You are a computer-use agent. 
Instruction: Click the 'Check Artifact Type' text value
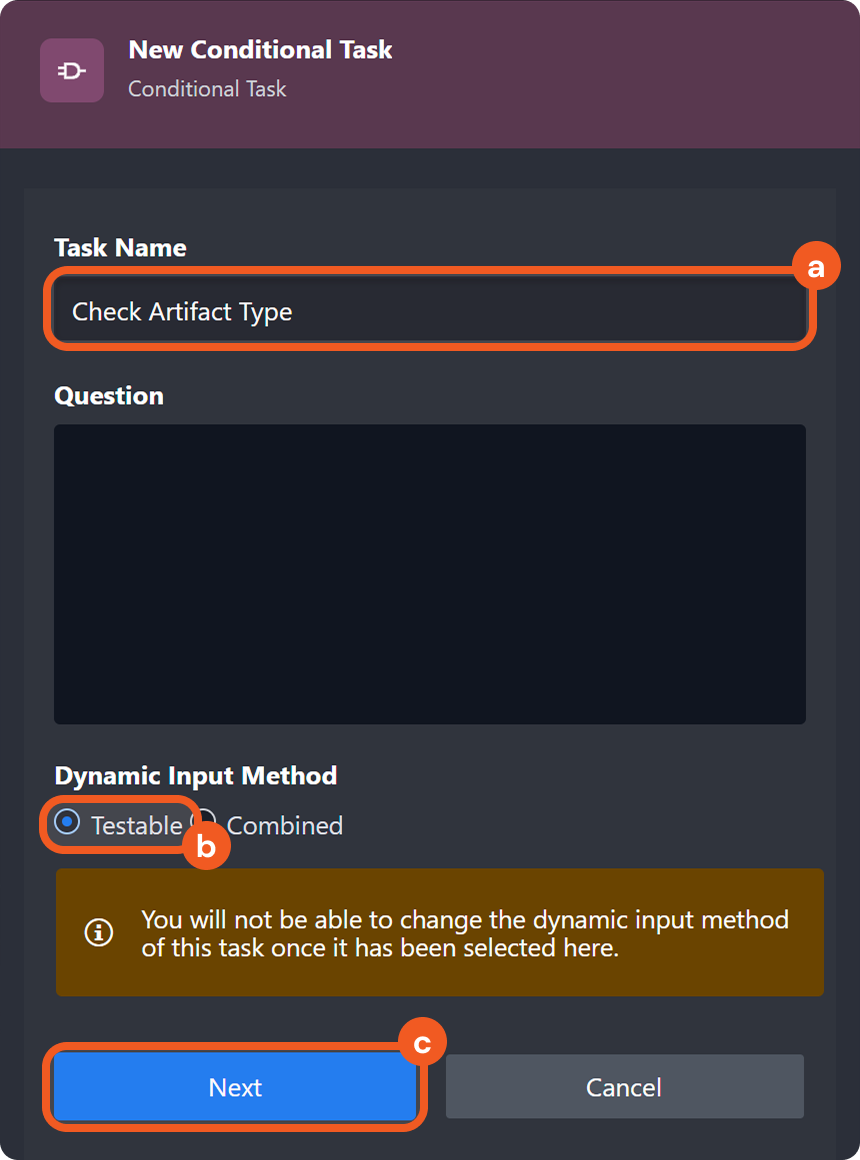click(182, 312)
